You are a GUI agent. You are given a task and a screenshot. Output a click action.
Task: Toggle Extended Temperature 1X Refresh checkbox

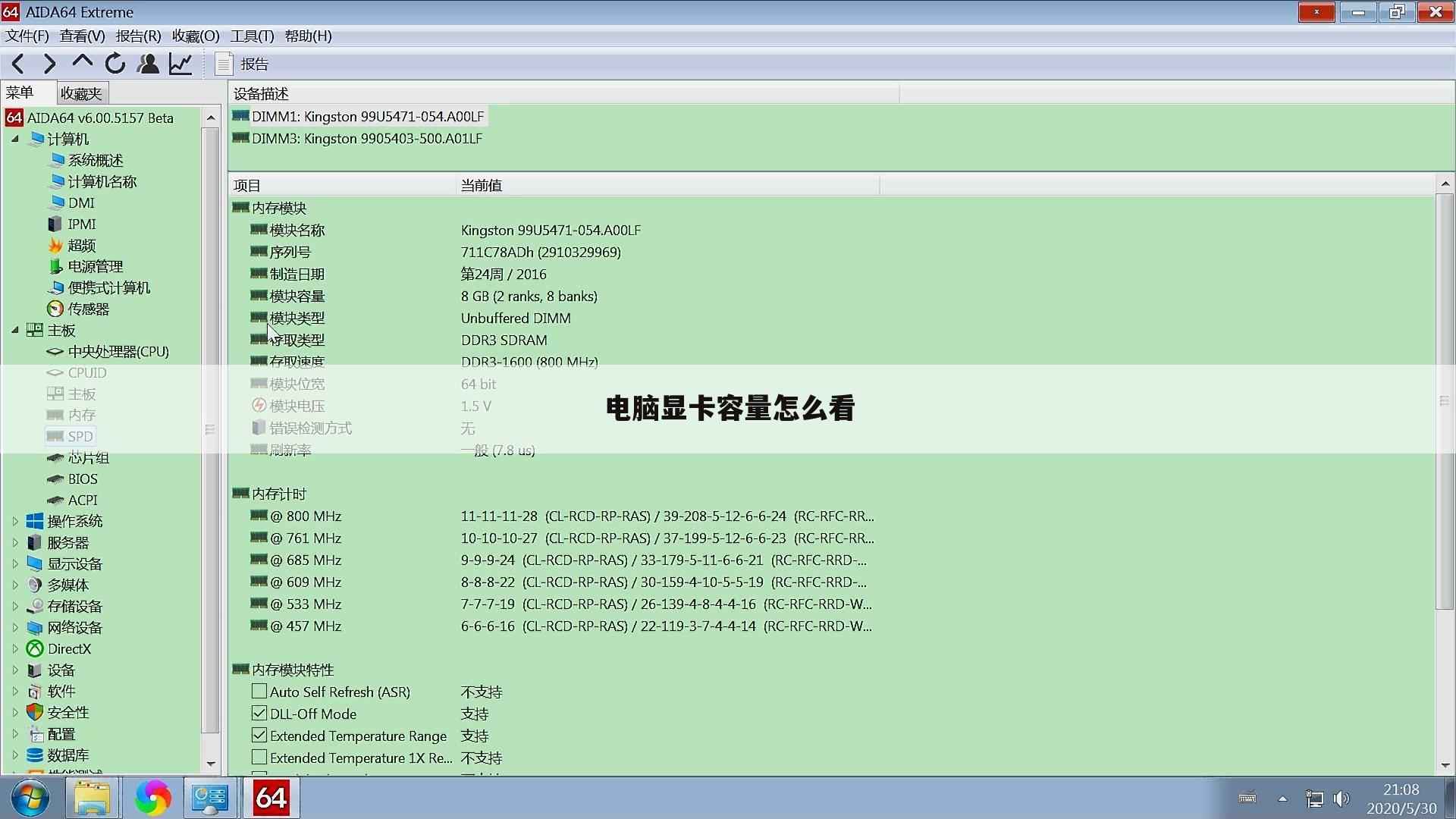tap(259, 758)
